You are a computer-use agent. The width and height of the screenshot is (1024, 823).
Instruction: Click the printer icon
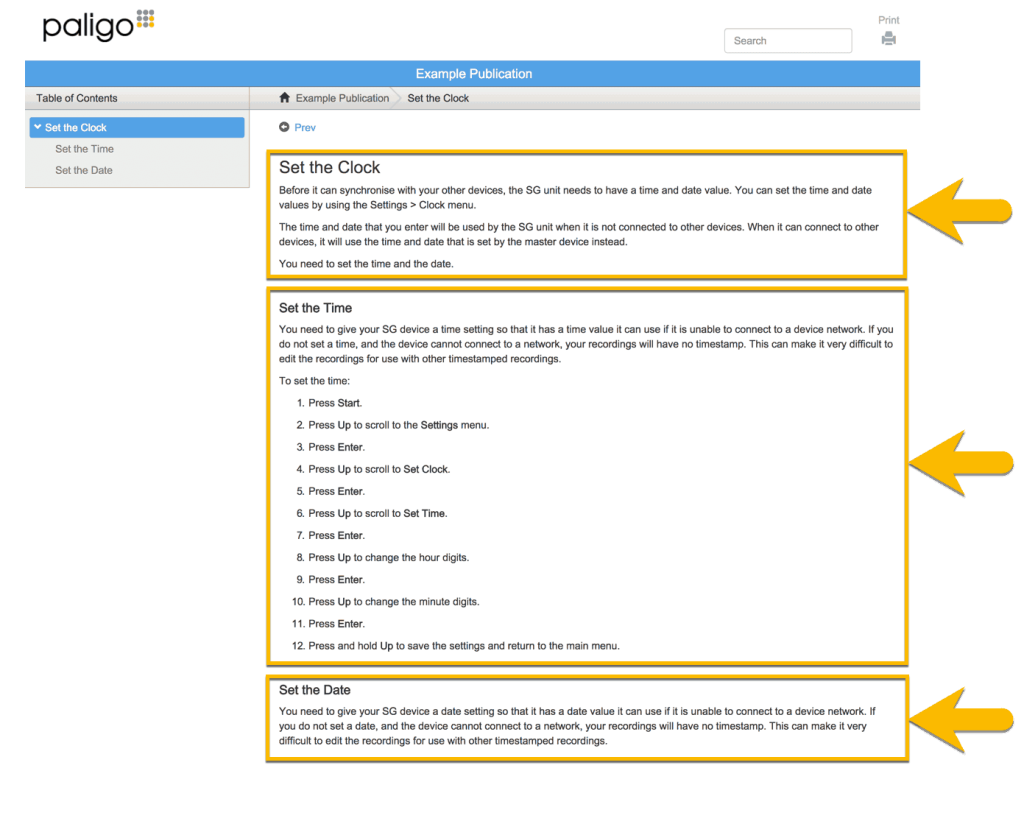888,39
